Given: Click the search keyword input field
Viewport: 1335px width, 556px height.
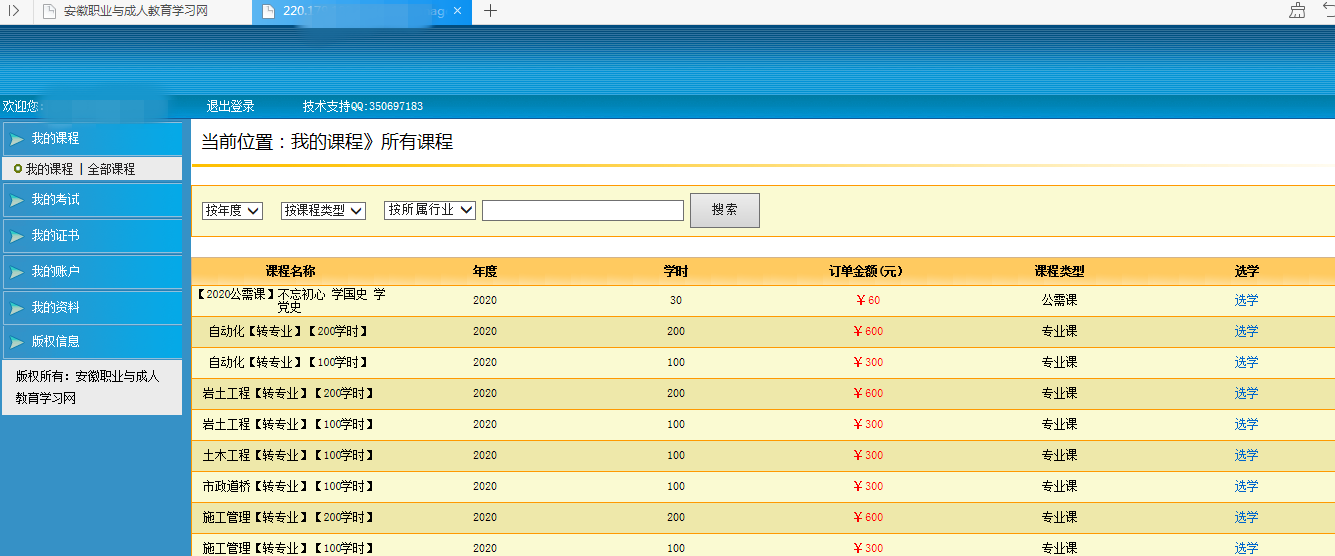Looking at the screenshot, I should click(582, 210).
